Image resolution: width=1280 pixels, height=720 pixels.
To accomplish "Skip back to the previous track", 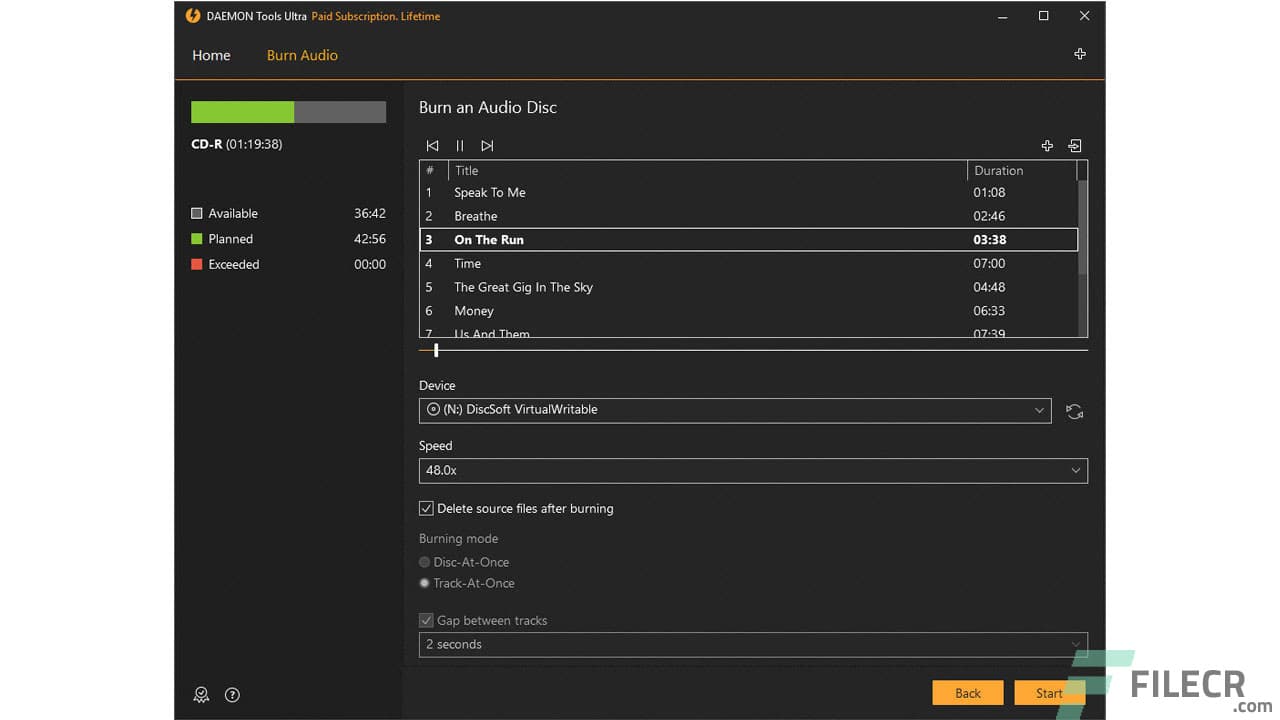I will tap(432, 145).
